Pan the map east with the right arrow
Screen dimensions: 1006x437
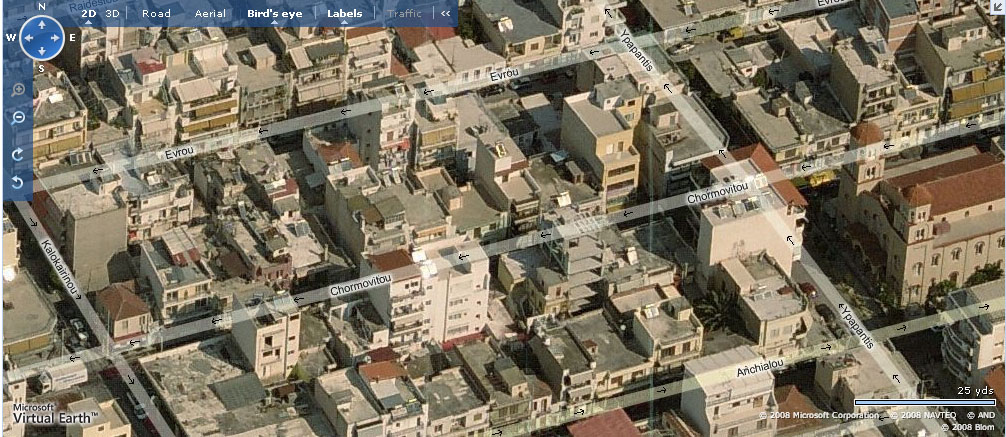(x=57, y=39)
